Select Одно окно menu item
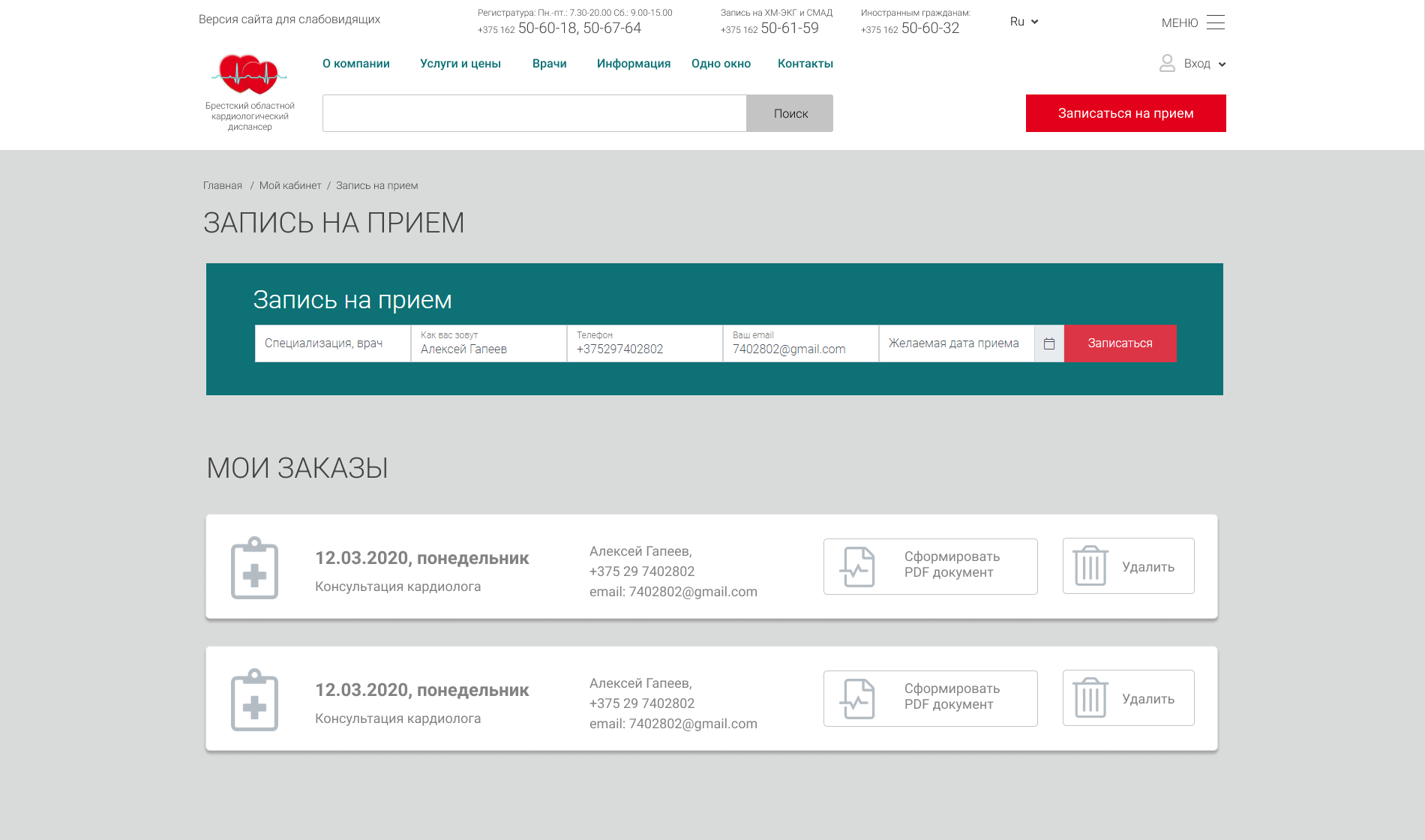This screenshot has height=840, width=1425. [721, 64]
